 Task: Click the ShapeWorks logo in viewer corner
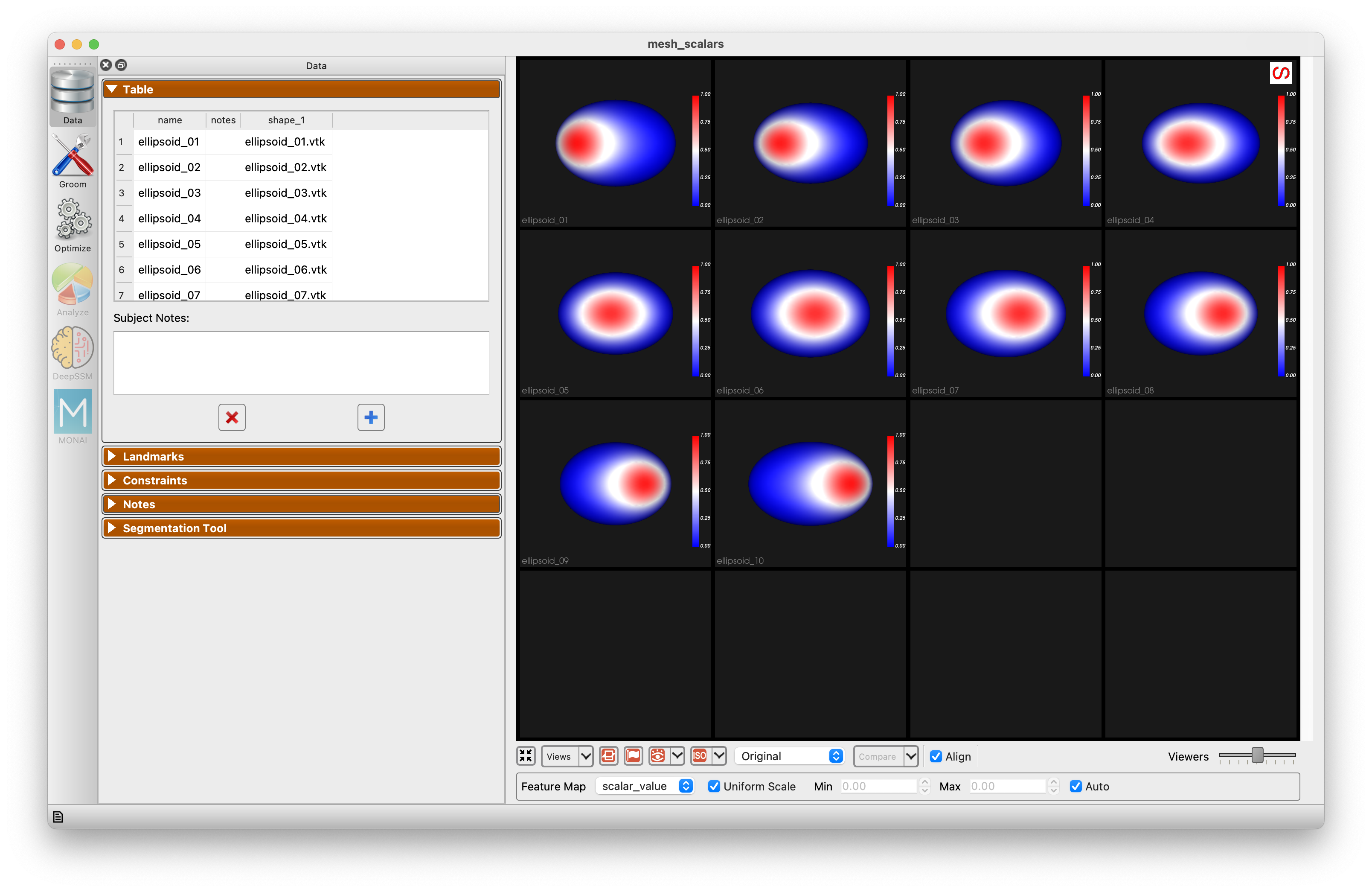pos(1280,73)
